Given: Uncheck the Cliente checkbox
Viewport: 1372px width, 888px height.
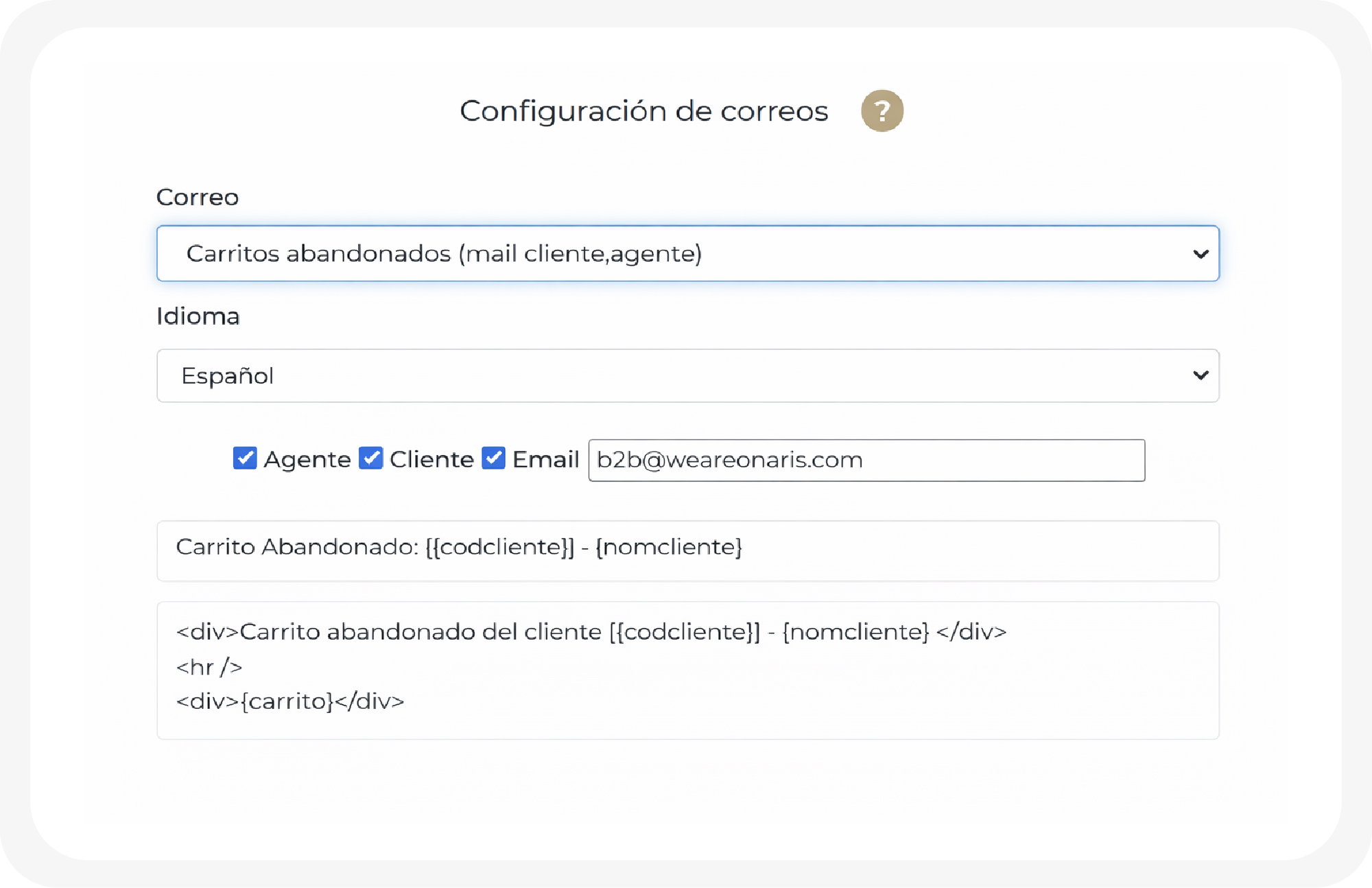Looking at the screenshot, I should [371, 458].
